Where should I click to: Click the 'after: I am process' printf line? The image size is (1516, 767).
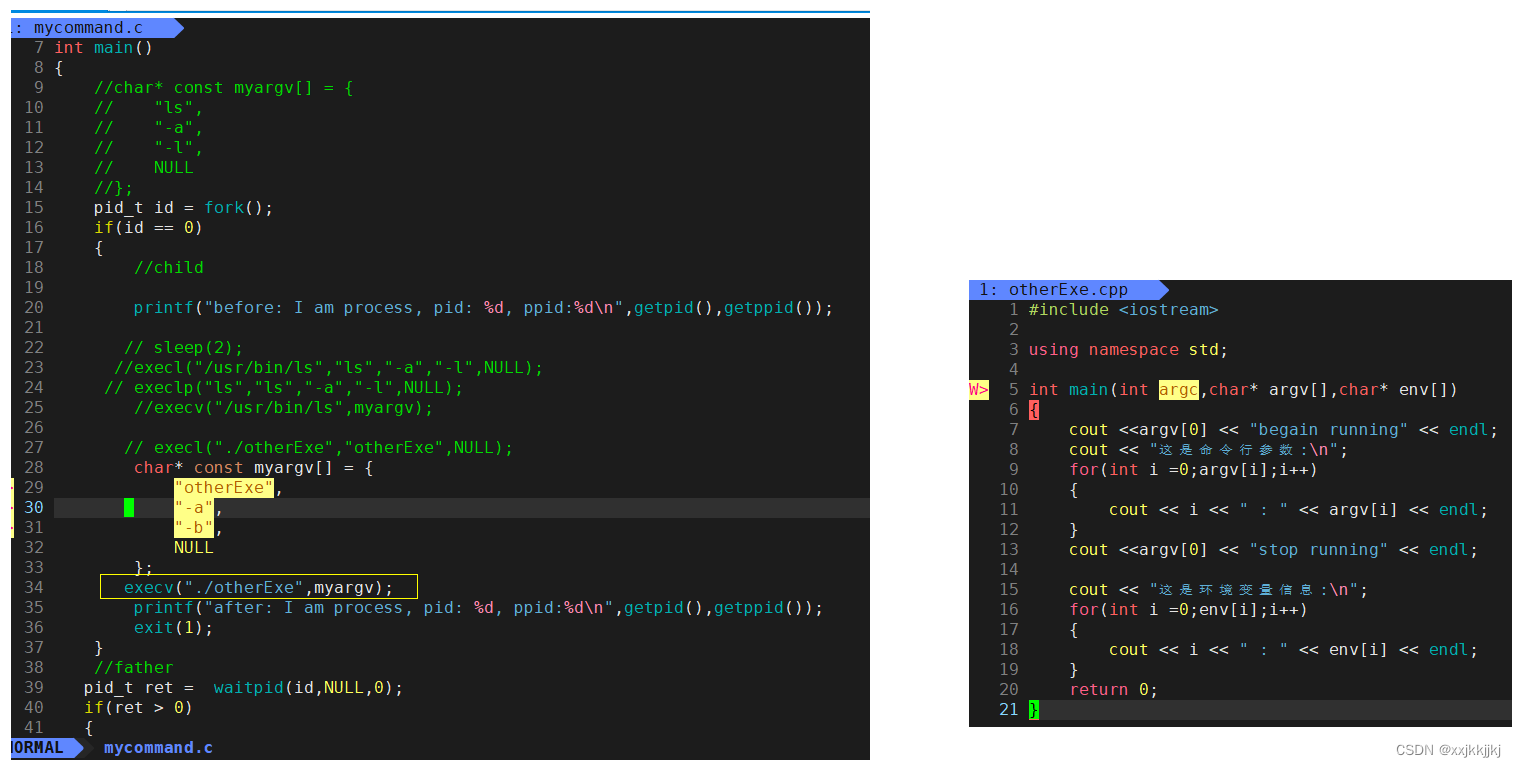(478, 607)
